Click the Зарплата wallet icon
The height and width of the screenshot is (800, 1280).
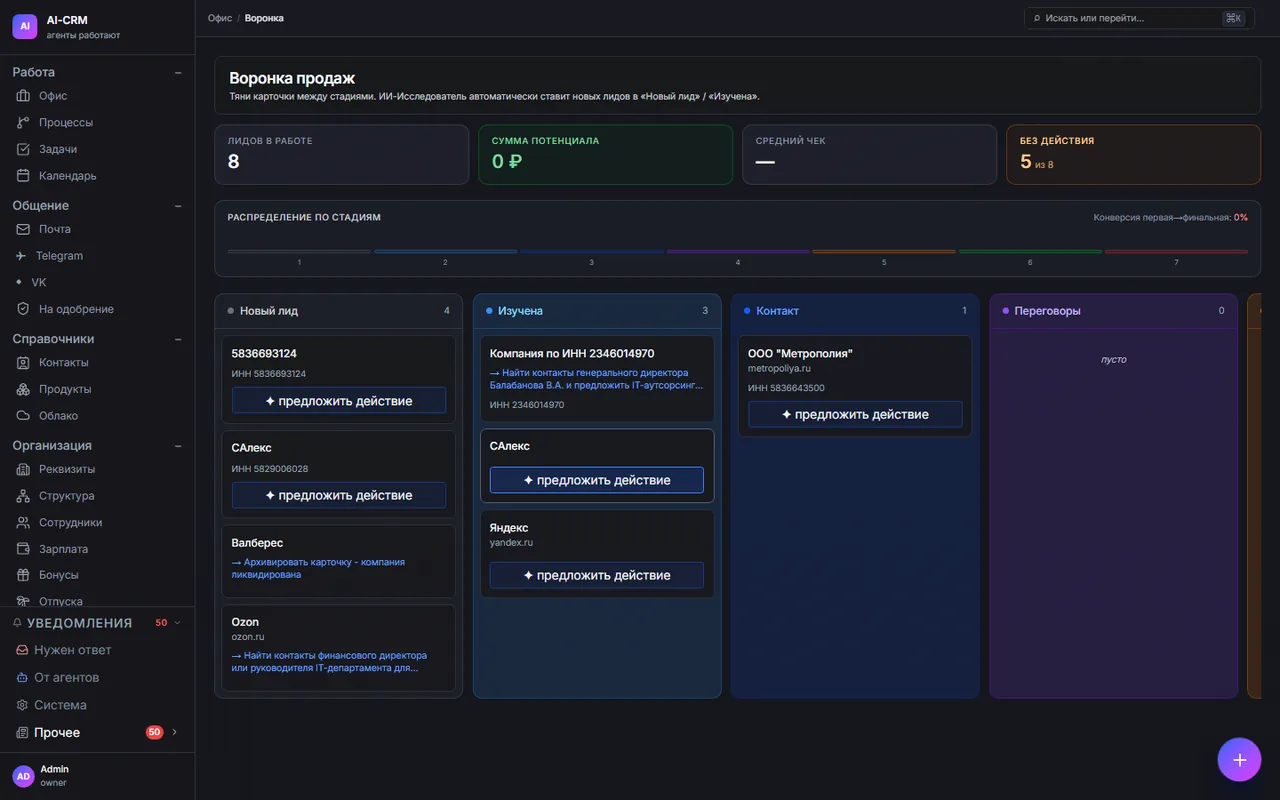pyautogui.click(x=23, y=549)
